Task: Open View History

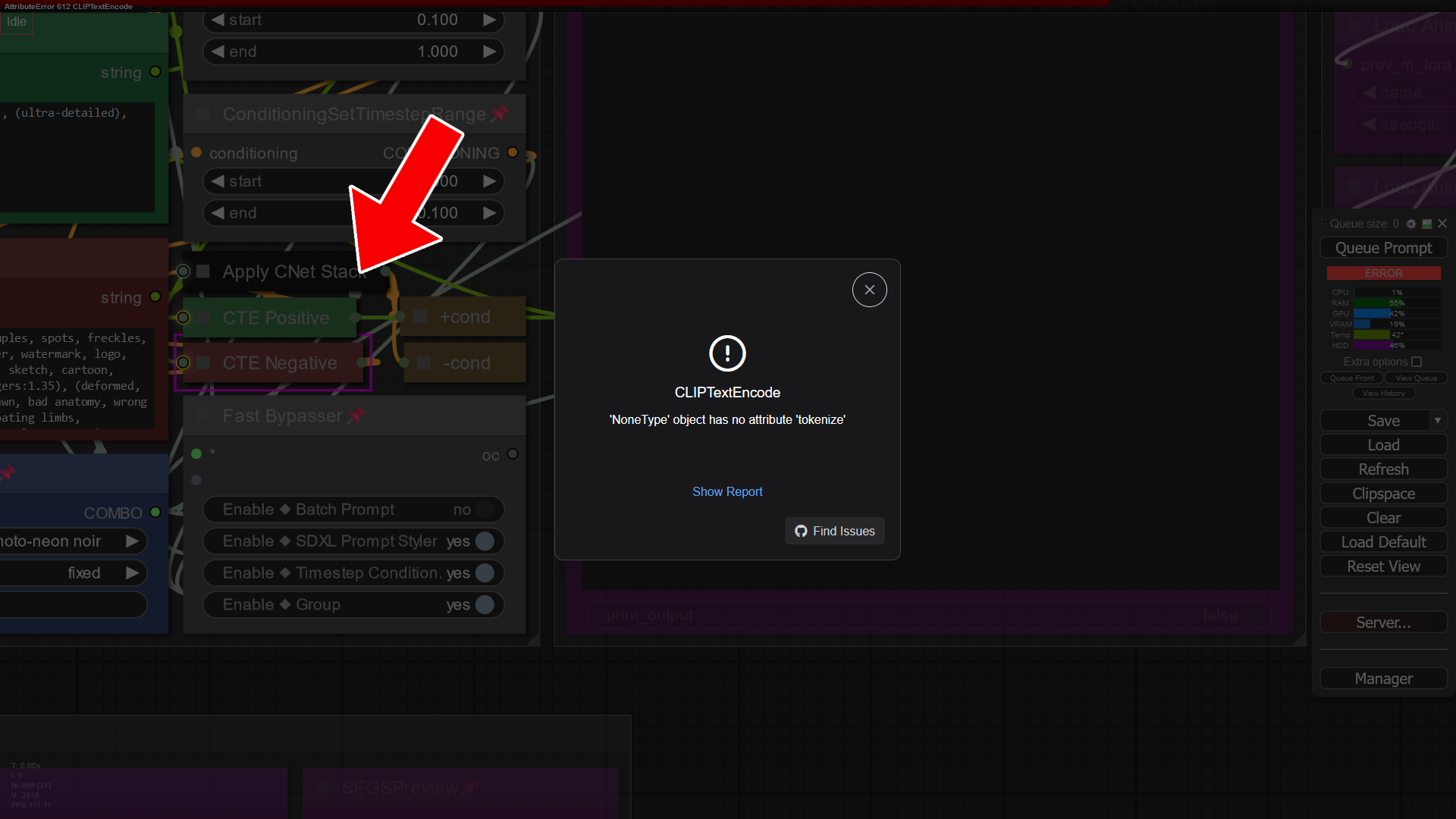Action: [1383, 393]
